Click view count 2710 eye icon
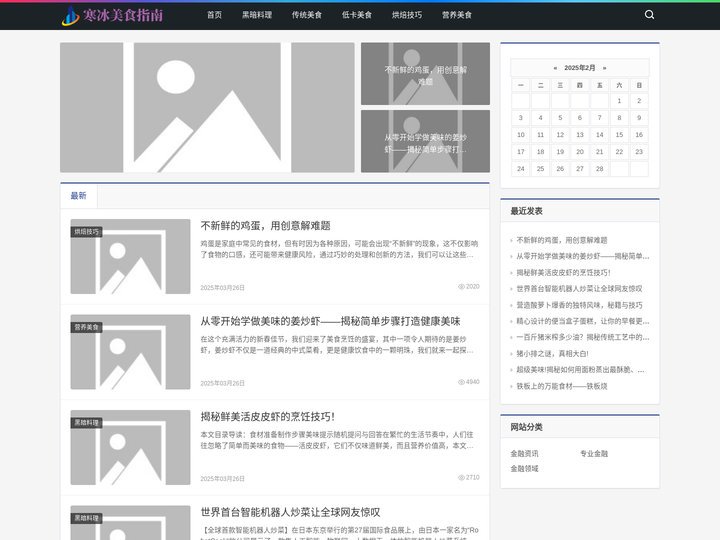720x540 pixels. click(461, 478)
